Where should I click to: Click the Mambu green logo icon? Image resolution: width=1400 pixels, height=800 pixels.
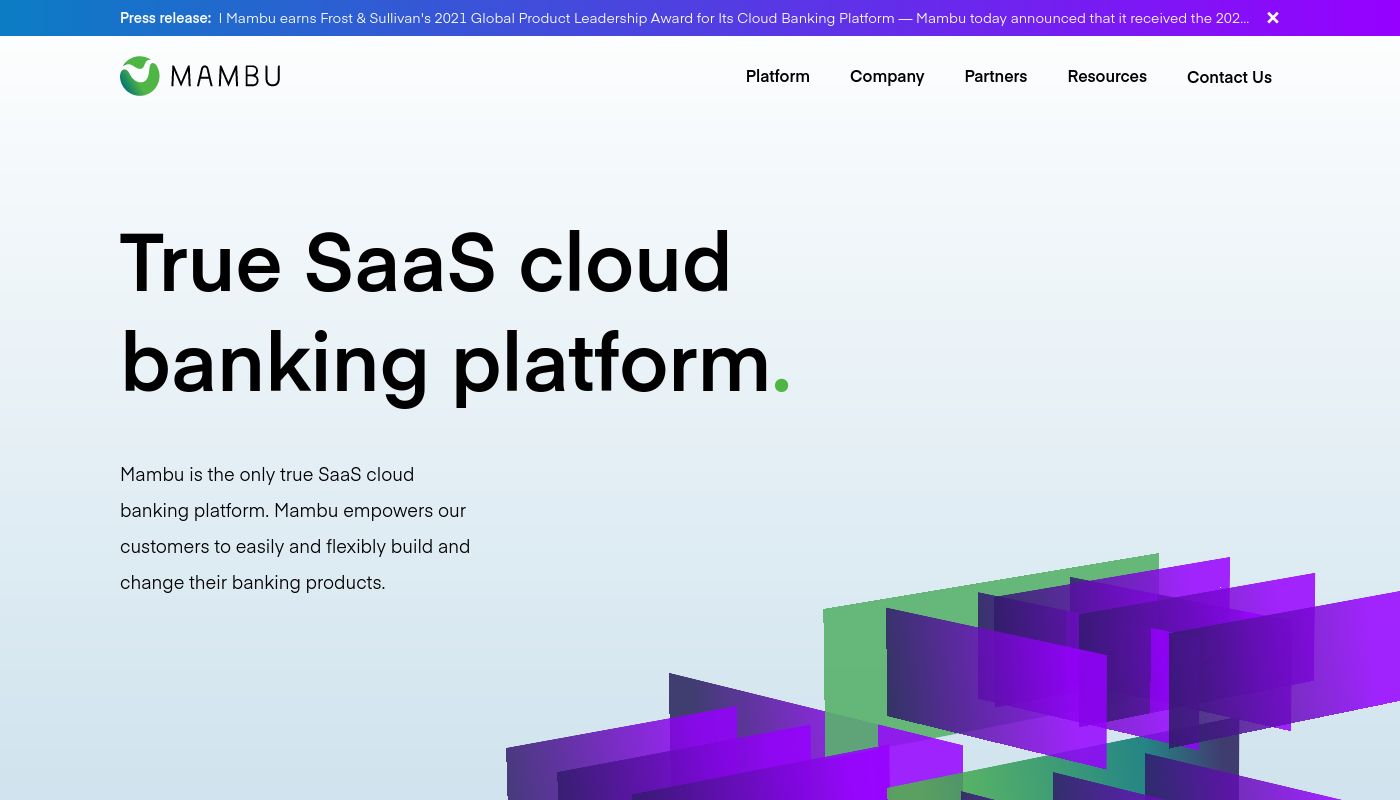click(140, 76)
